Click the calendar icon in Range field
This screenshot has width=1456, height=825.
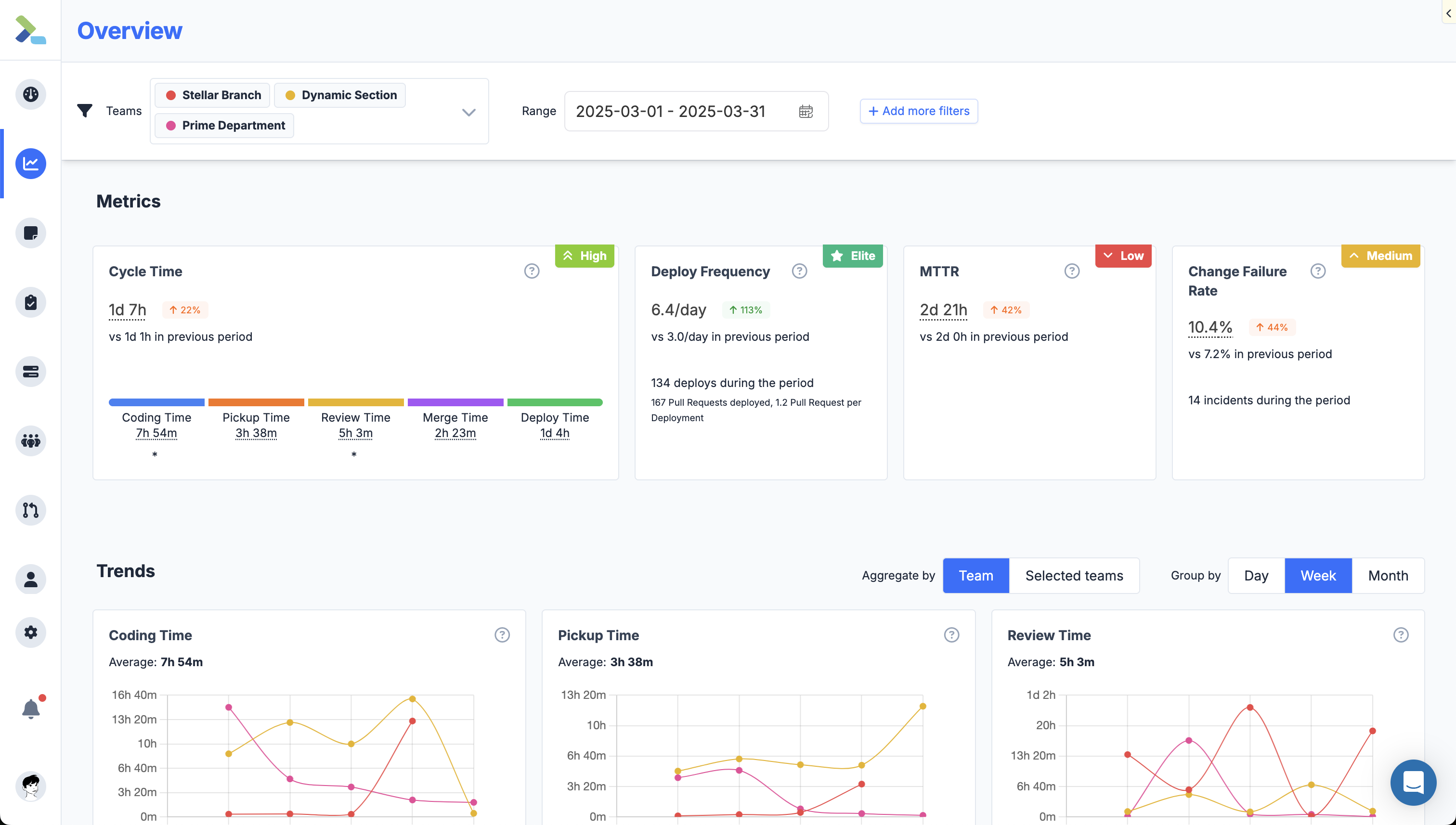pyautogui.click(x=806, y=112)
